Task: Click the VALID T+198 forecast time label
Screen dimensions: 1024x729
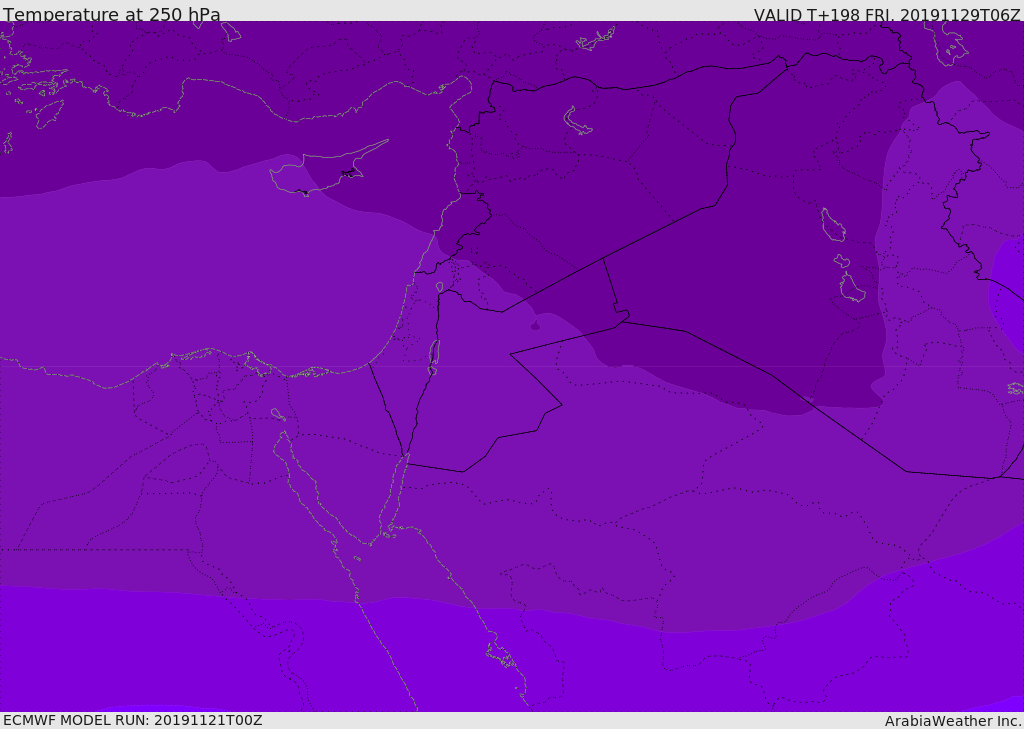Action: [x=886, y=15]
